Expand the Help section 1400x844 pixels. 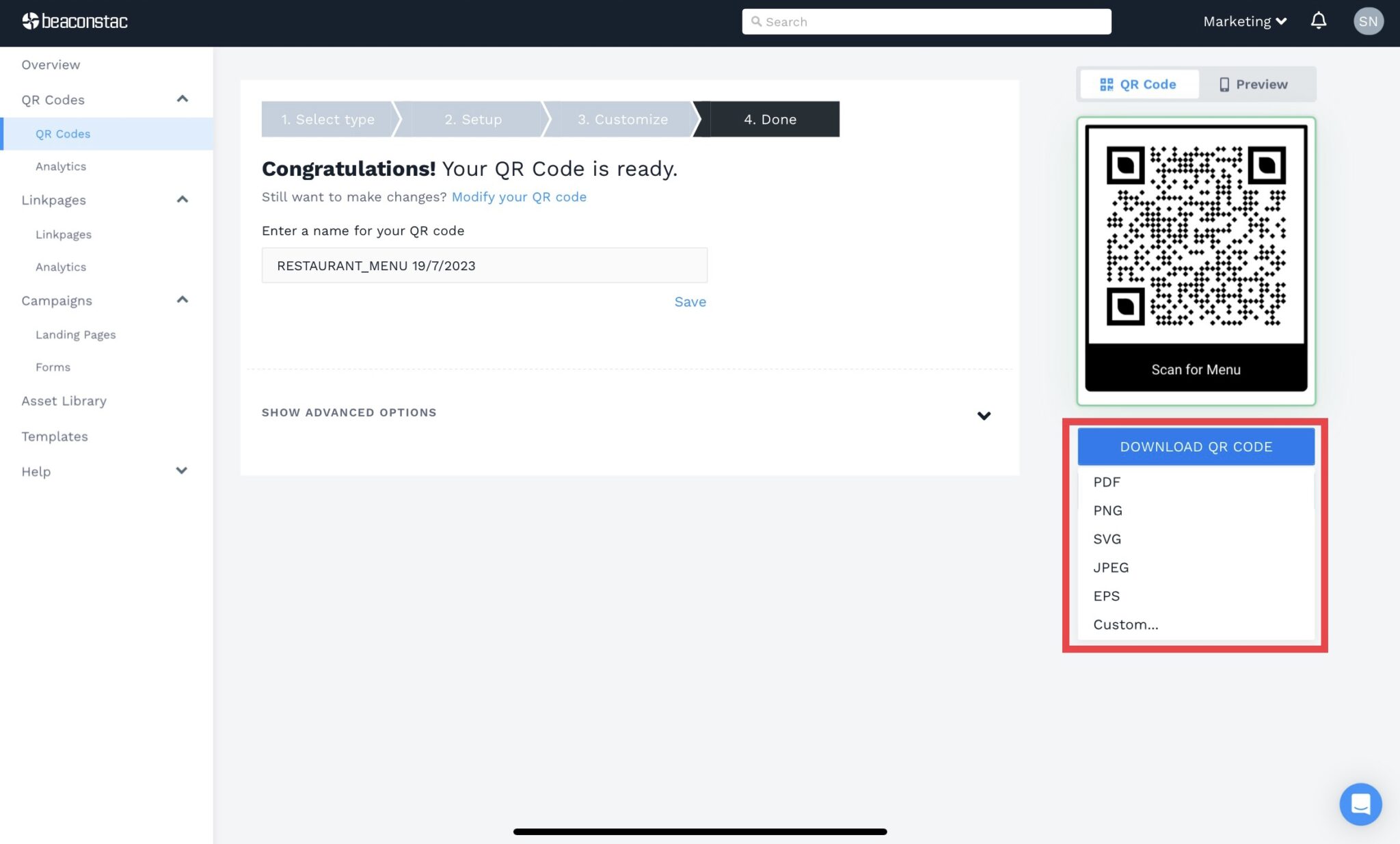coord(181,471)
